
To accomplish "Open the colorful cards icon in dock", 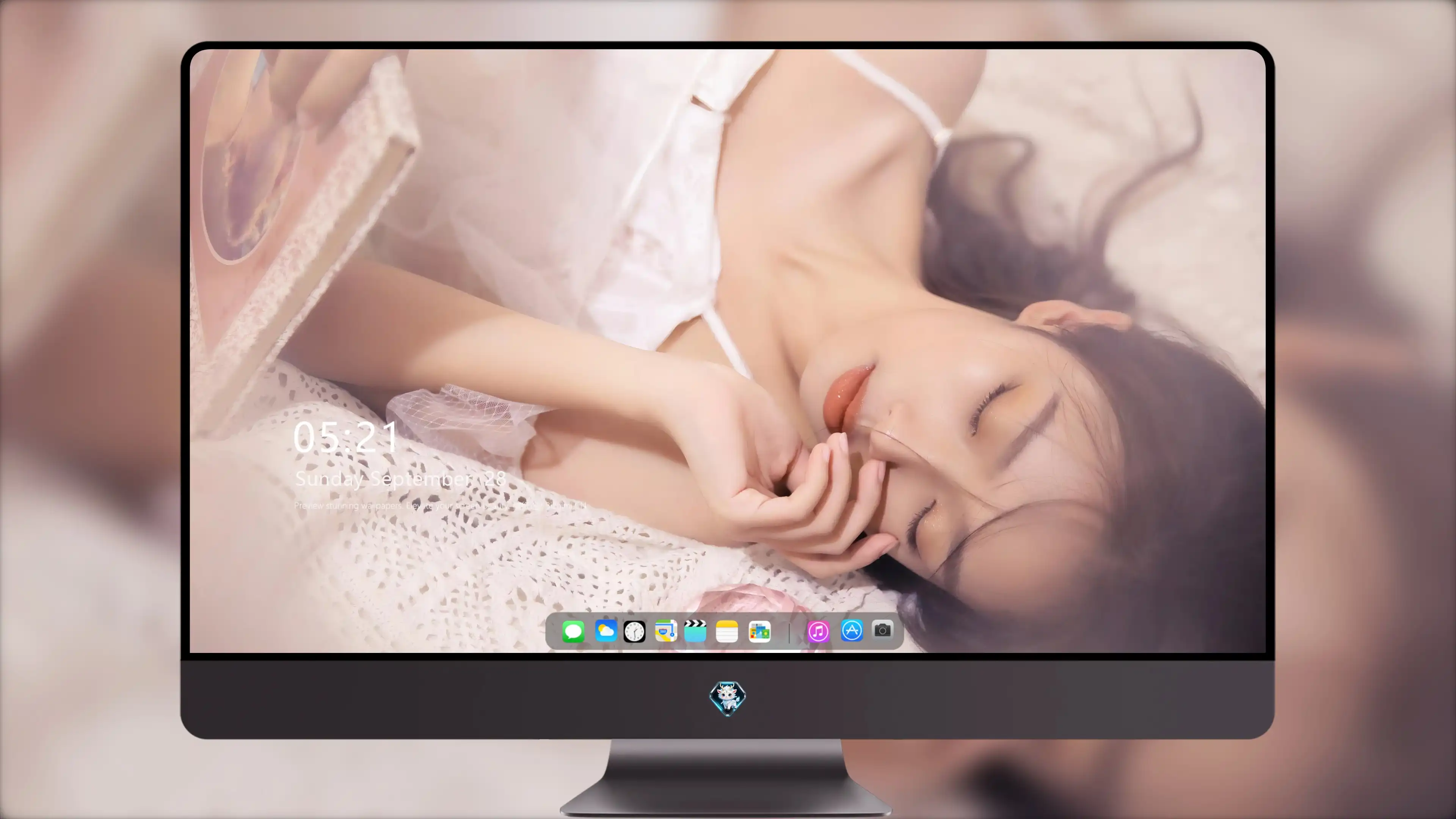I will (x=759, y=631).
